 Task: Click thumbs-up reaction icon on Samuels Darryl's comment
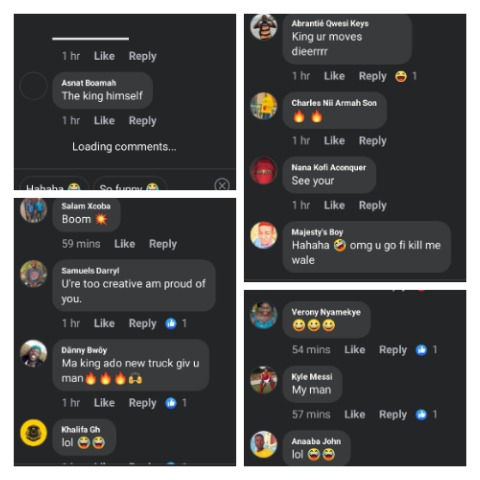point(171,323)
